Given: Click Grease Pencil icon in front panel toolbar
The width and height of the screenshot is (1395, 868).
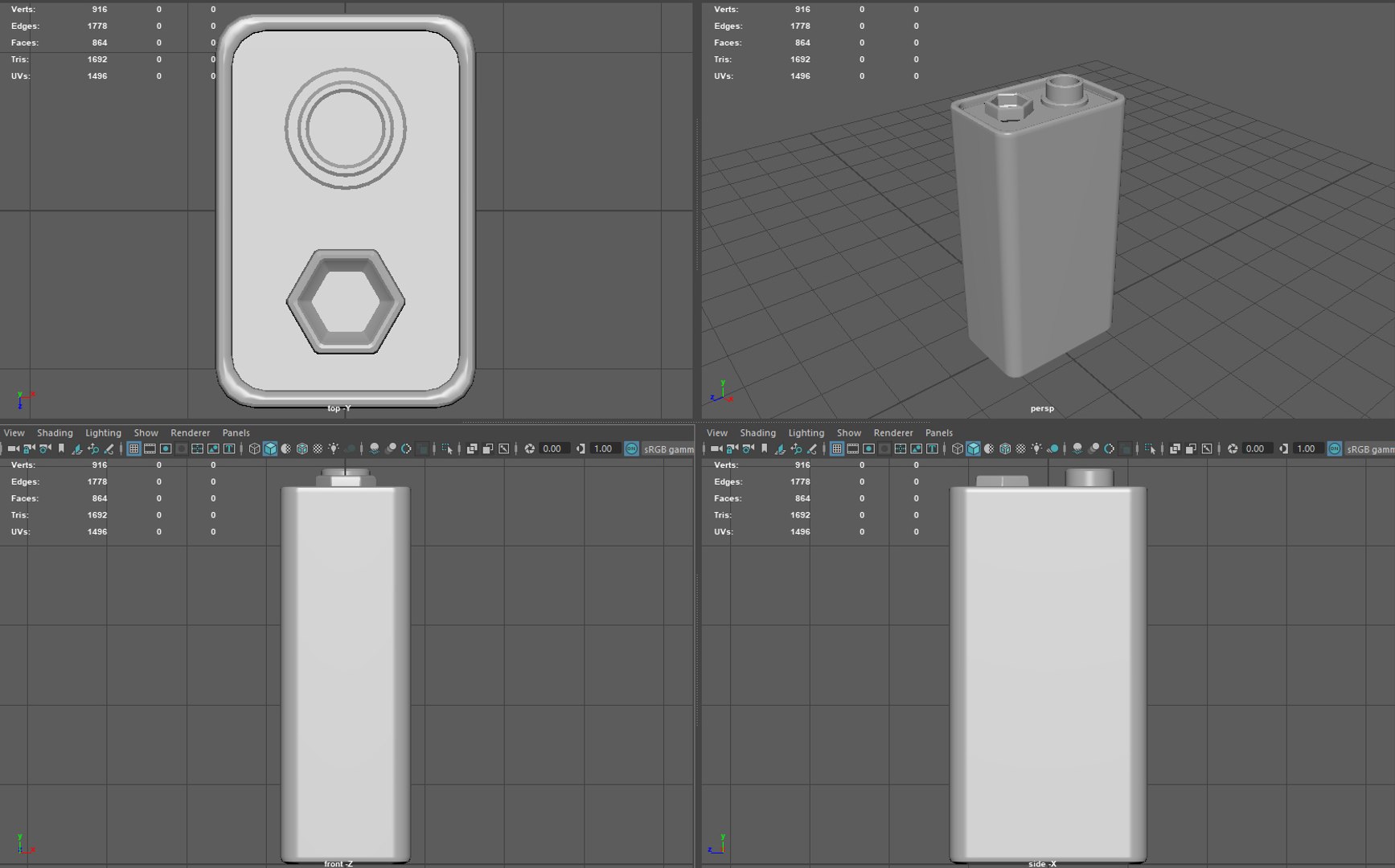Looking at the screenshot, I should [x=109, y=448].
